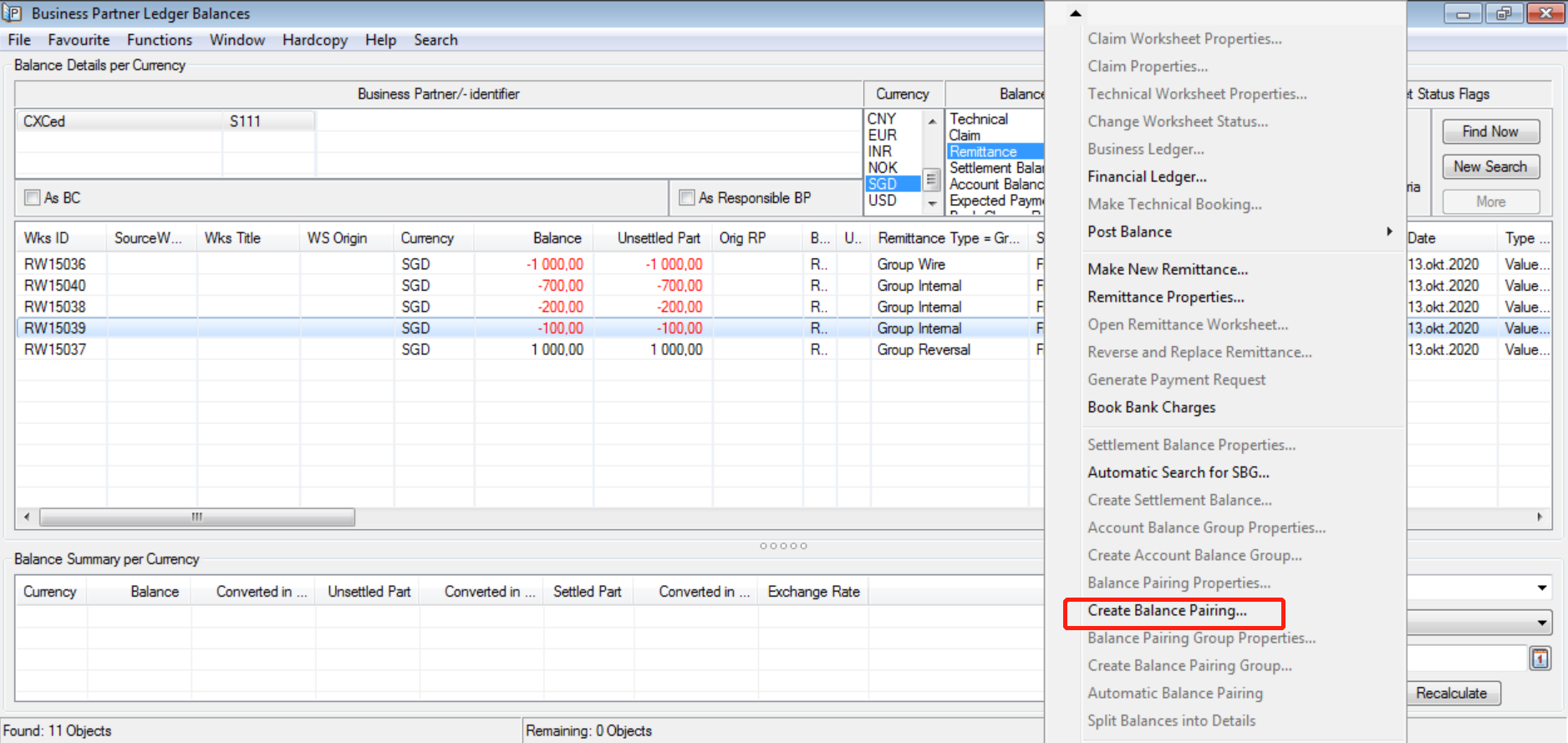1568x743 pixels.
Task: Click the currency list scroll-up arrow
Action: click(x=932, y=122)
